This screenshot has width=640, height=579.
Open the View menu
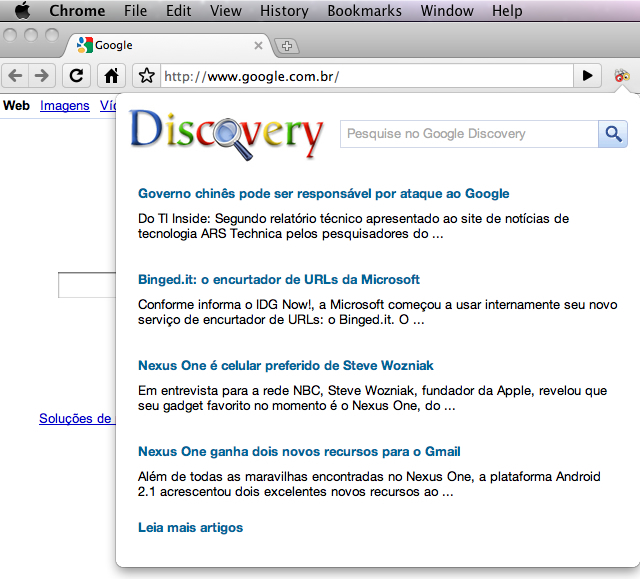coord(226,11)
